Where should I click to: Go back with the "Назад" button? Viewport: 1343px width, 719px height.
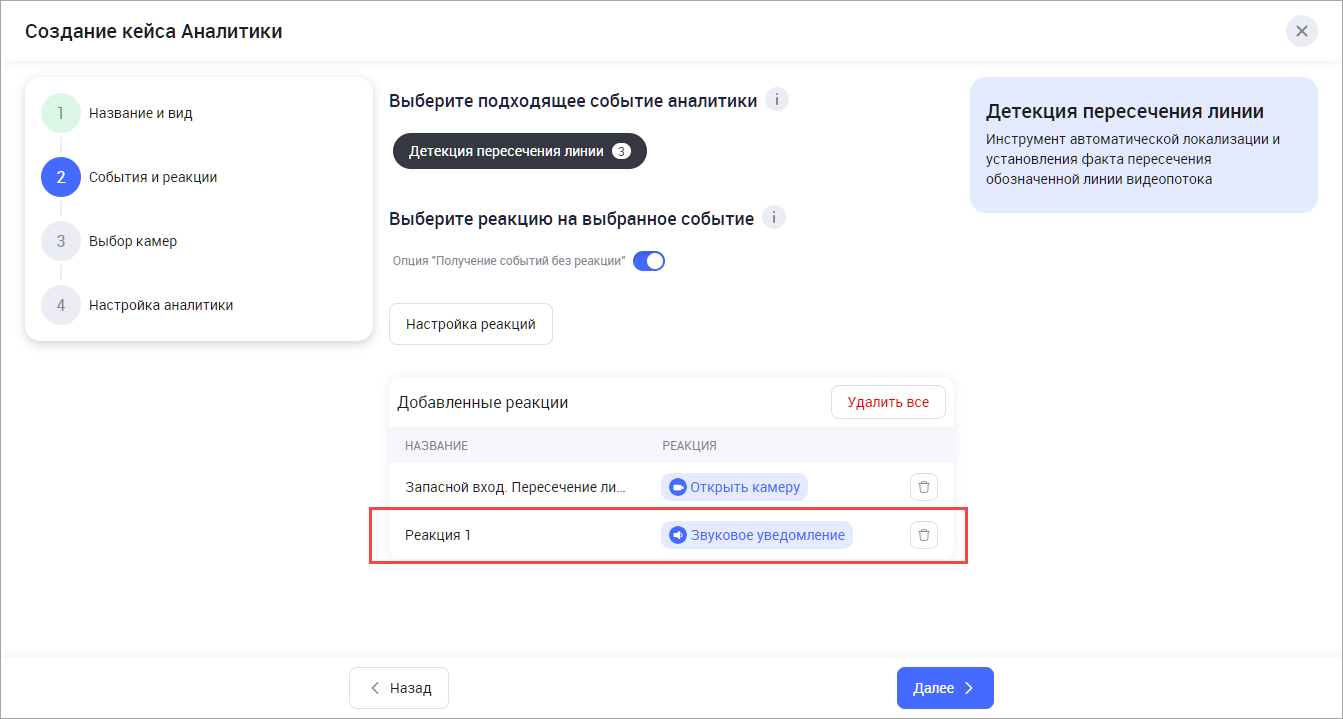pyautogui.click(x=399, y=688)
